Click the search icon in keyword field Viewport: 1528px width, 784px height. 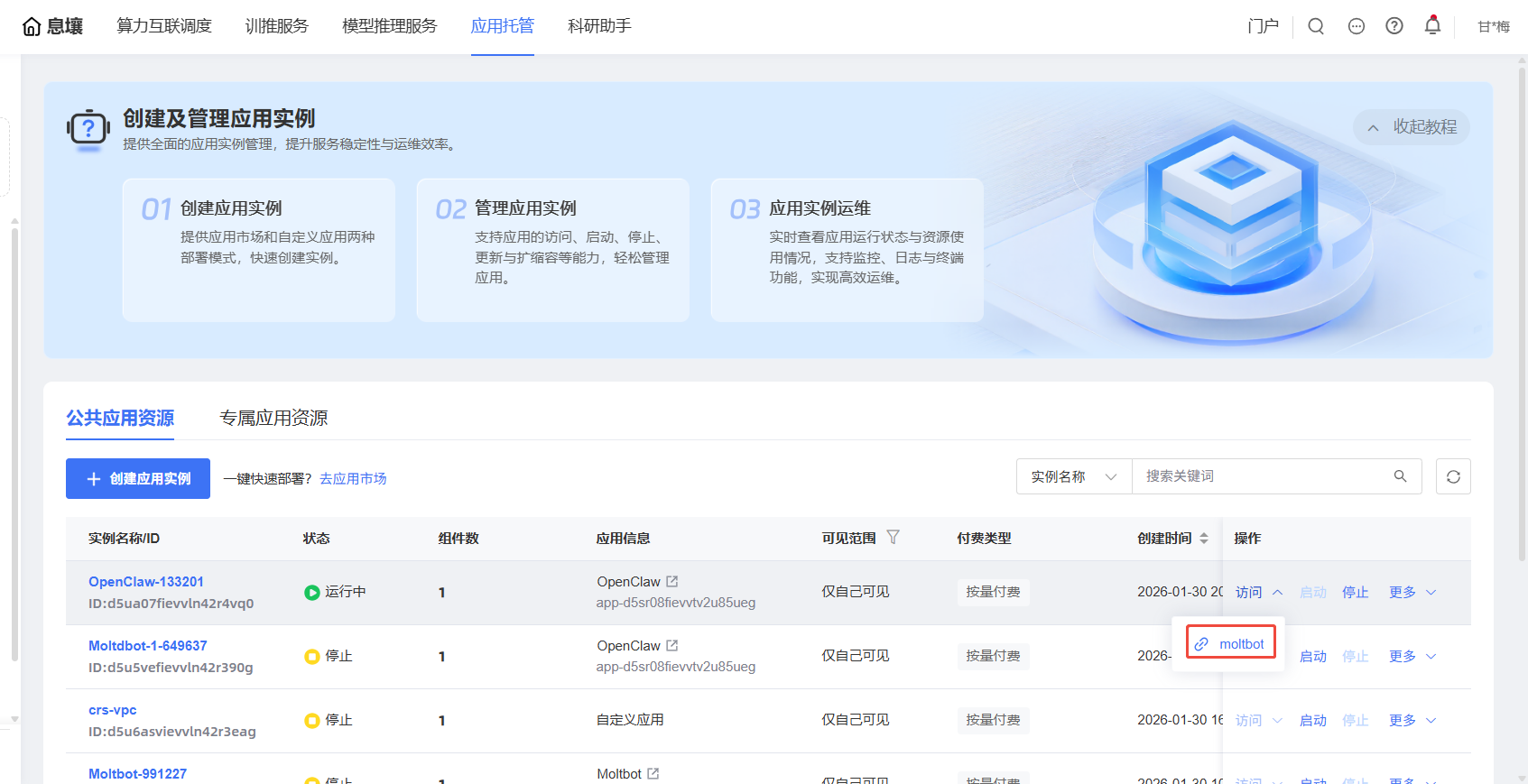click(1400, 476)
